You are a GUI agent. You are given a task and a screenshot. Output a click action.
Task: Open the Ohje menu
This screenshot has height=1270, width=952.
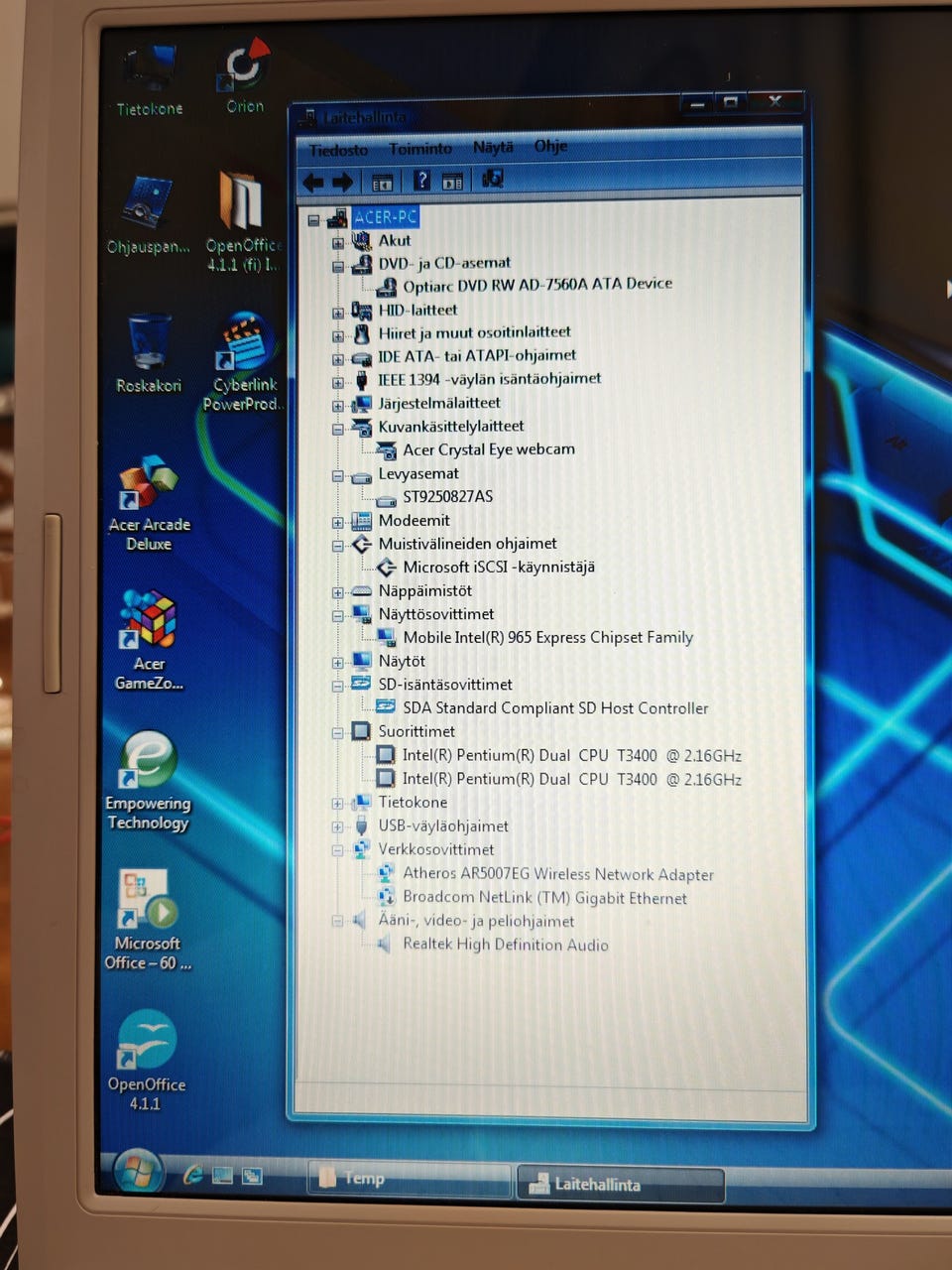pos(550,146)
